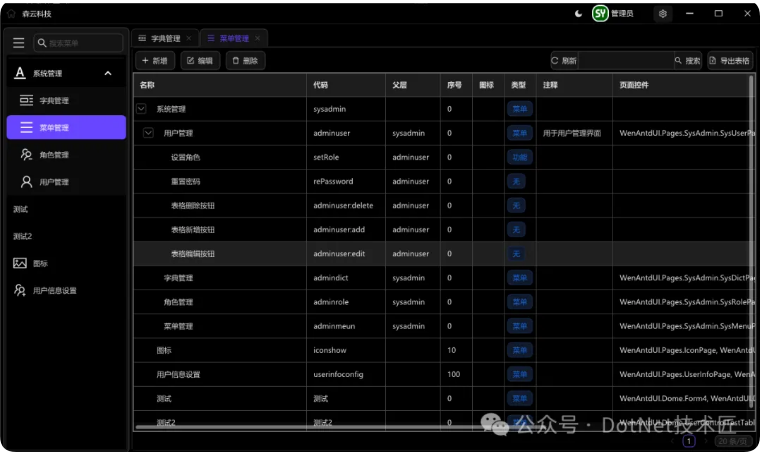Select the 设置角色 row
This screenshot has height=452, width=760.
[442, 157]
